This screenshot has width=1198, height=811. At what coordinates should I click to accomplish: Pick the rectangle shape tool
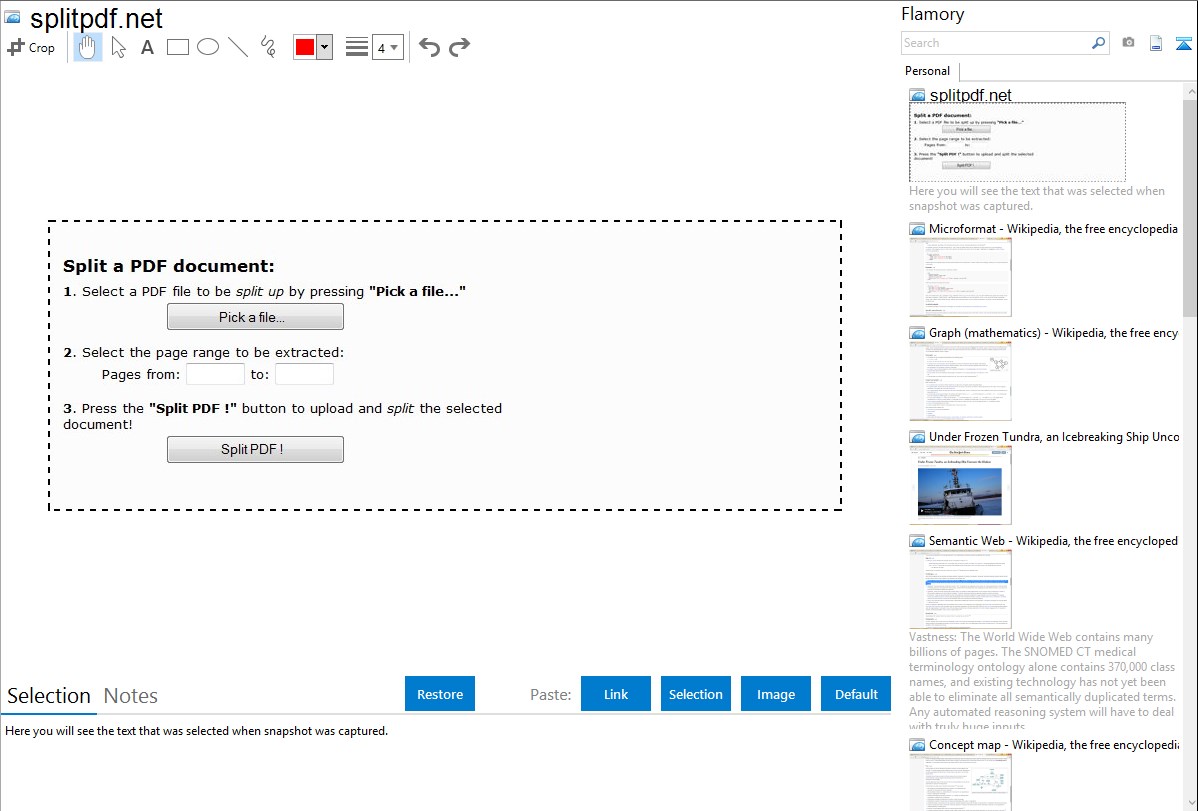pos(177,47)
